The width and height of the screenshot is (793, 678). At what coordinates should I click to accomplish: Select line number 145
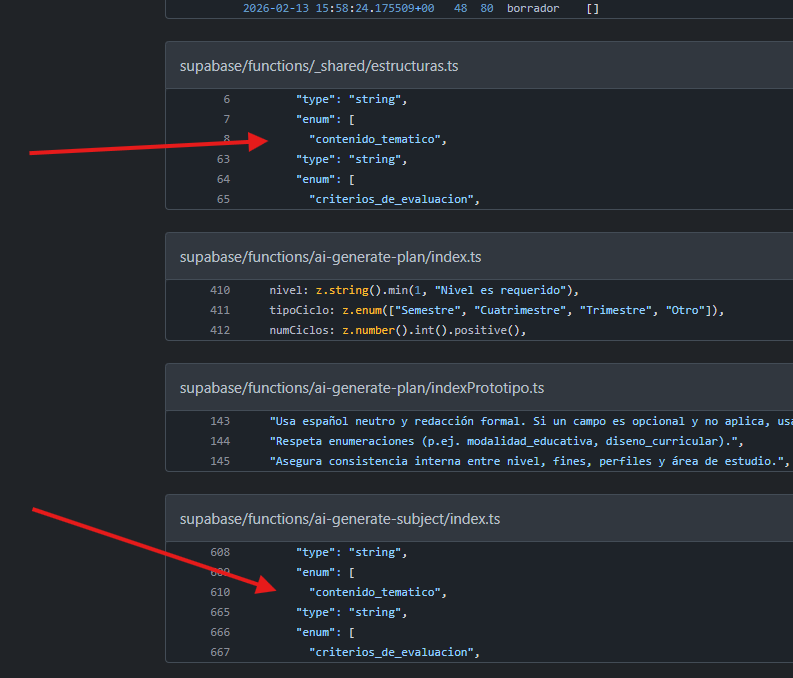(220, 461)
